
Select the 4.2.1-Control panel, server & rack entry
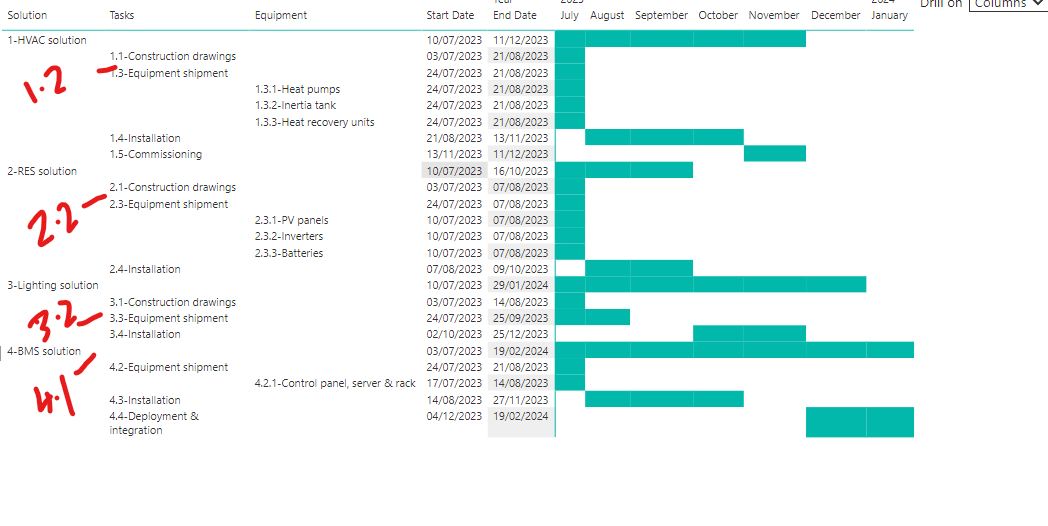coord(335,384)
